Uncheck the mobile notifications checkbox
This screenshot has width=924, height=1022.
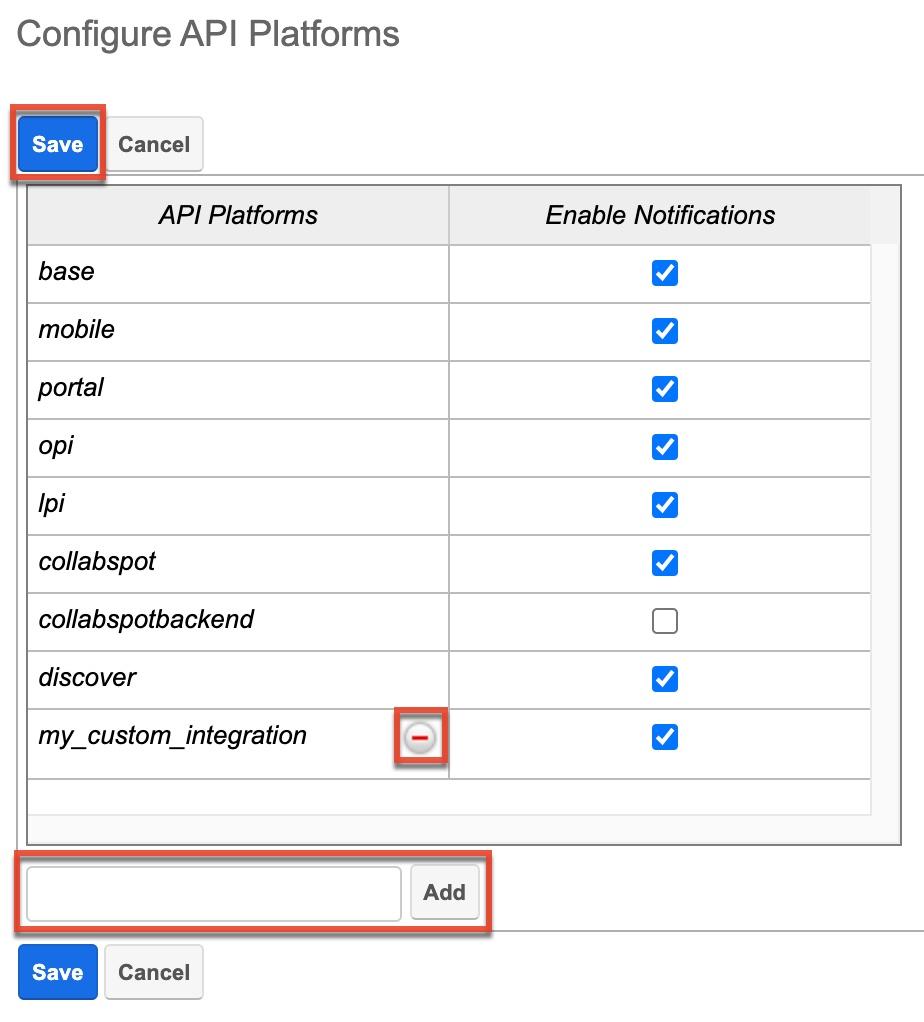[x=664, y=331]
